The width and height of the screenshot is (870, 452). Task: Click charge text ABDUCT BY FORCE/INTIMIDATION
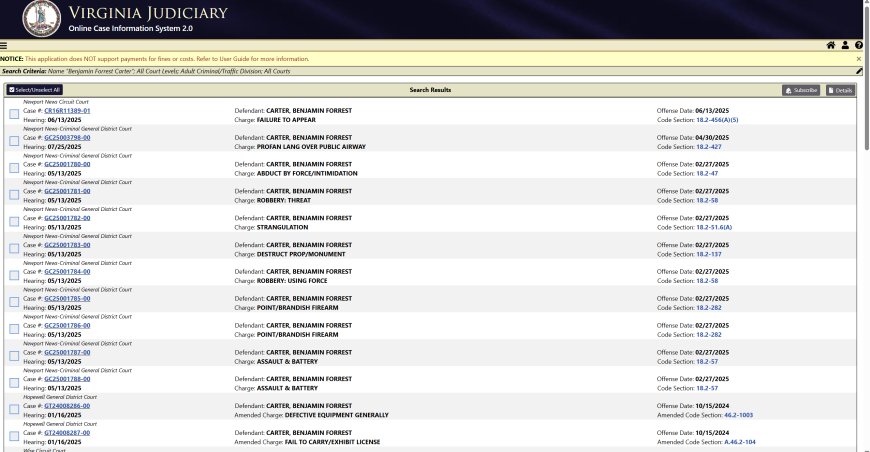click(x=307, y=174)
